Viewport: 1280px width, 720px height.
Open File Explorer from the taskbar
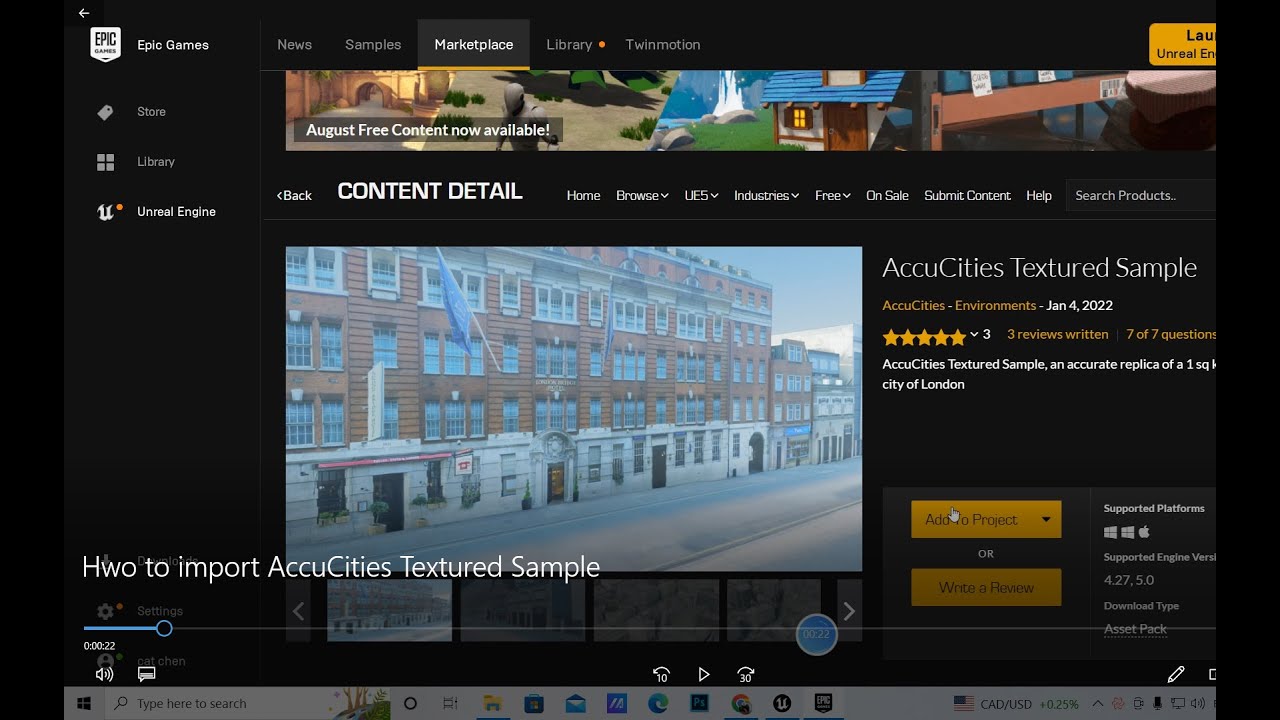point(492,704)
